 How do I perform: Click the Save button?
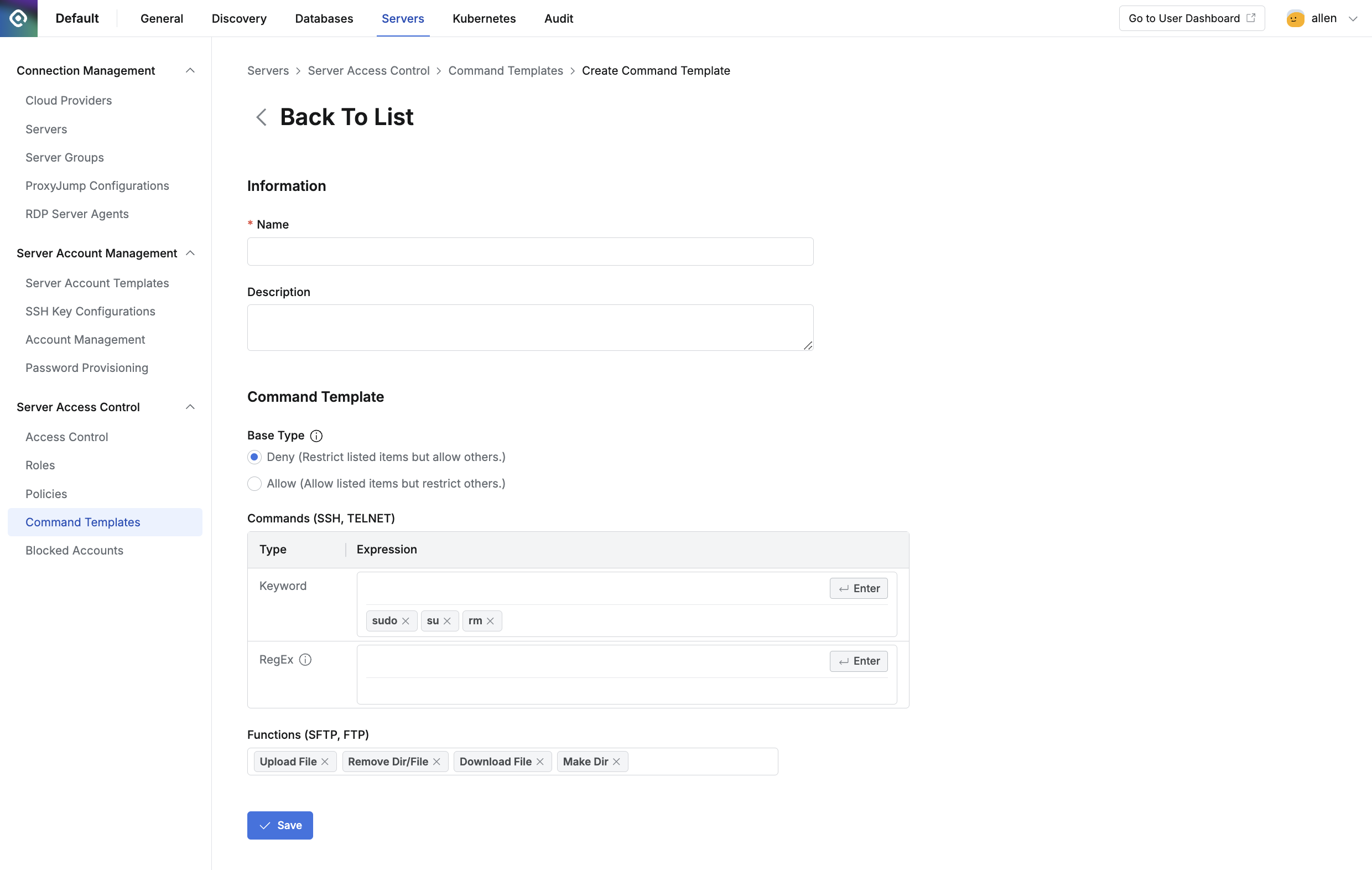280,826
